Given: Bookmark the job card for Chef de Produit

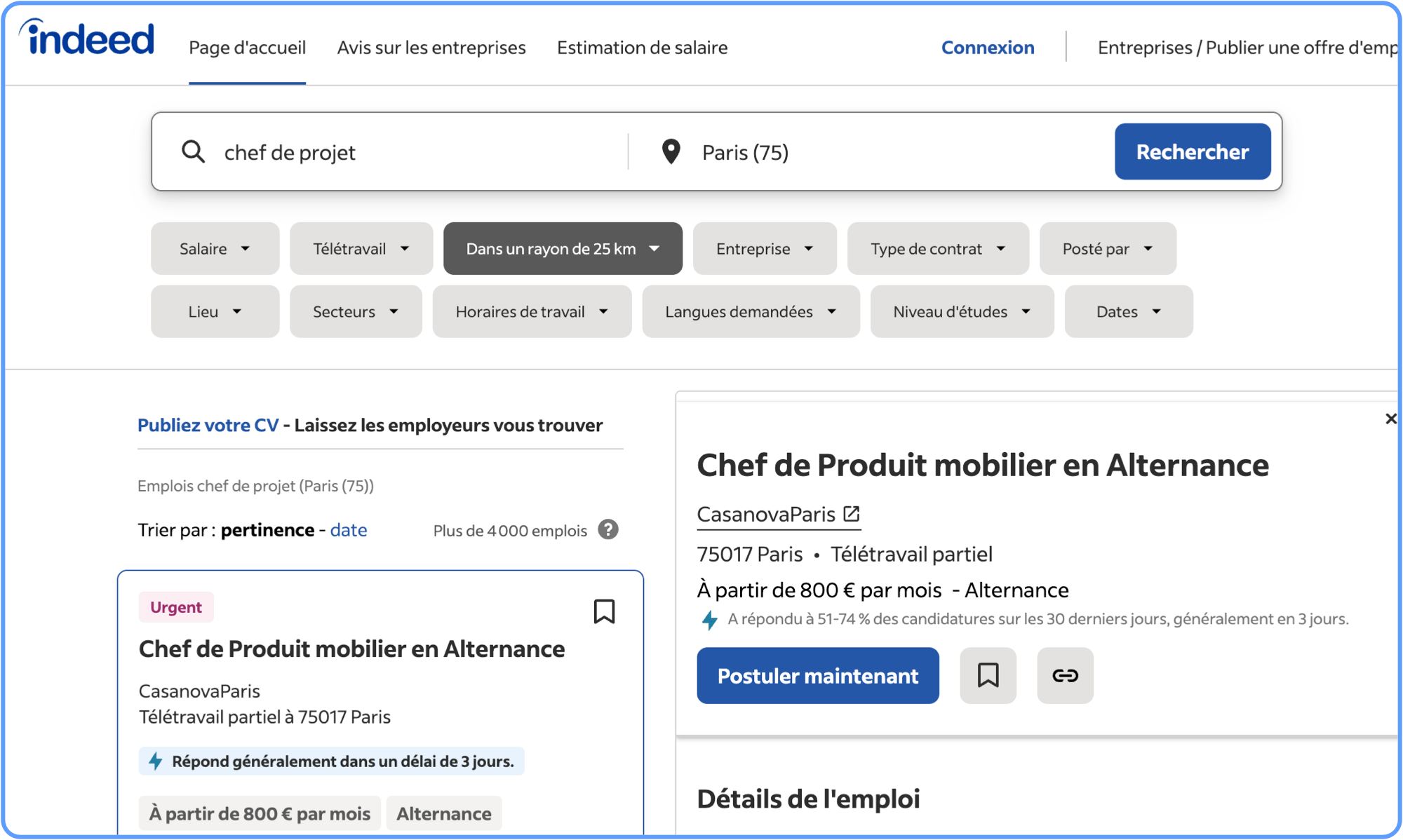Looking at the screenshot, I should pyautogui.click(x=604, y=611).
